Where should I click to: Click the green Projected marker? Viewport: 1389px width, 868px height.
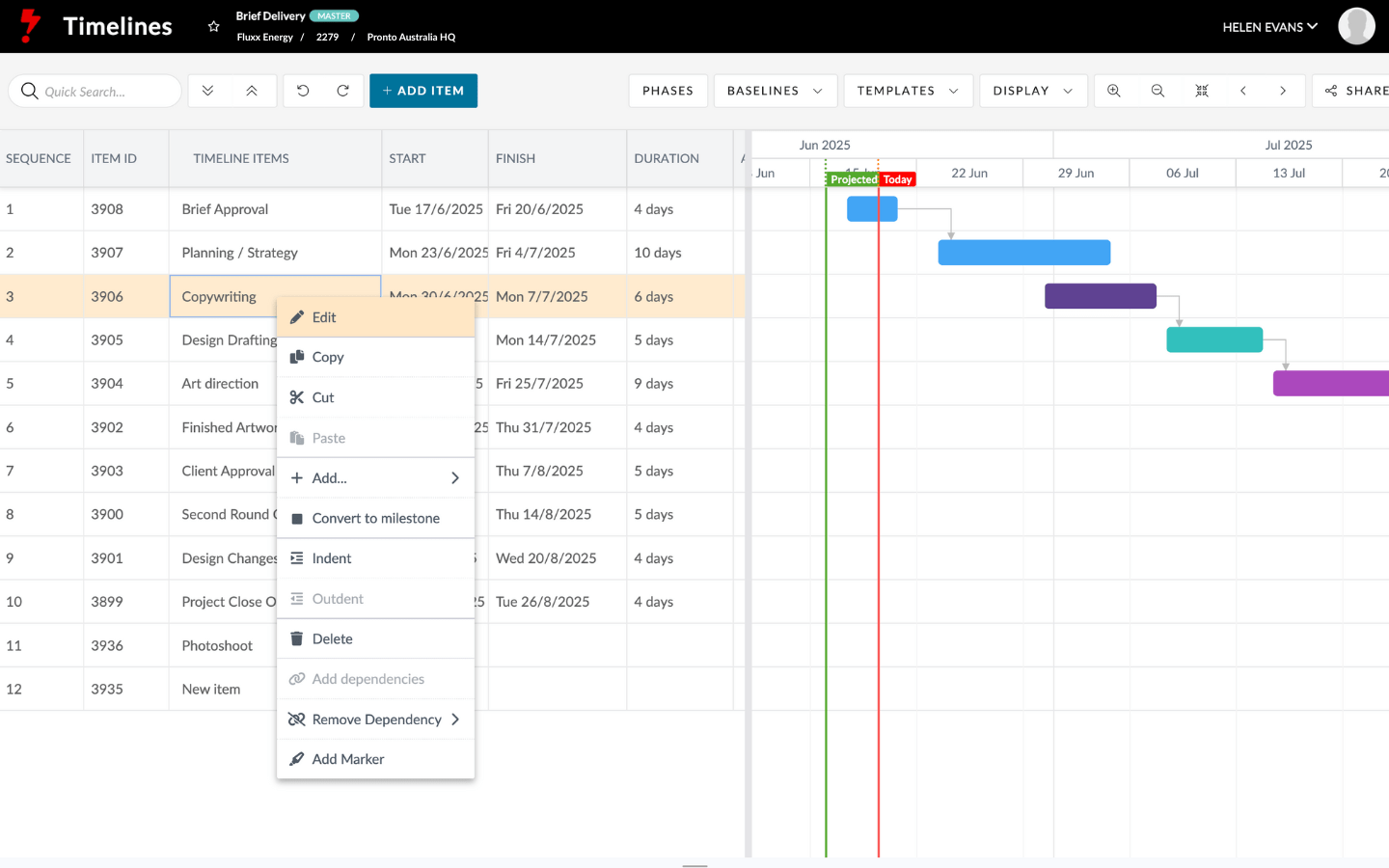854,179
